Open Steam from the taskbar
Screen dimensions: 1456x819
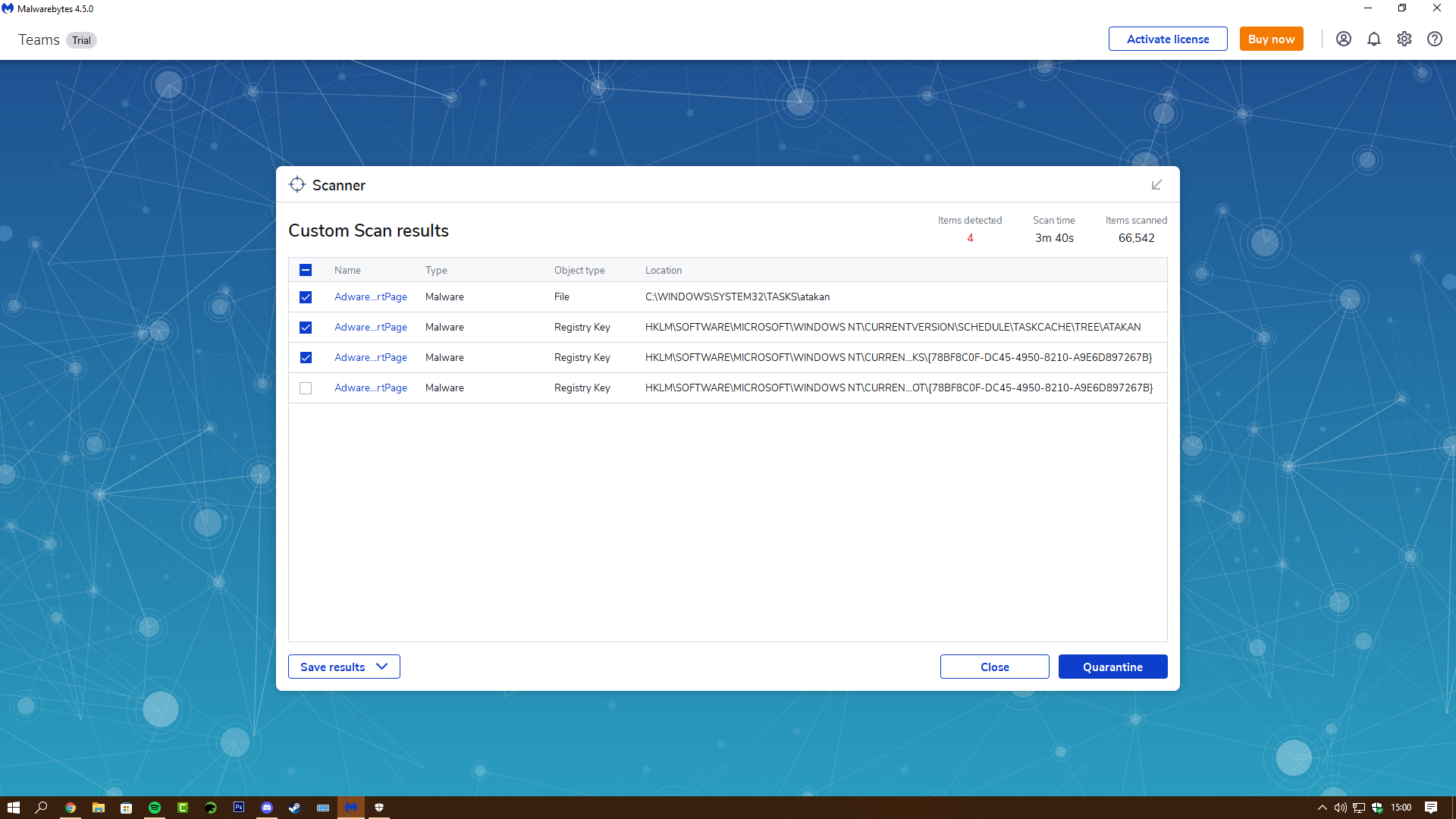tap(294, 808)
